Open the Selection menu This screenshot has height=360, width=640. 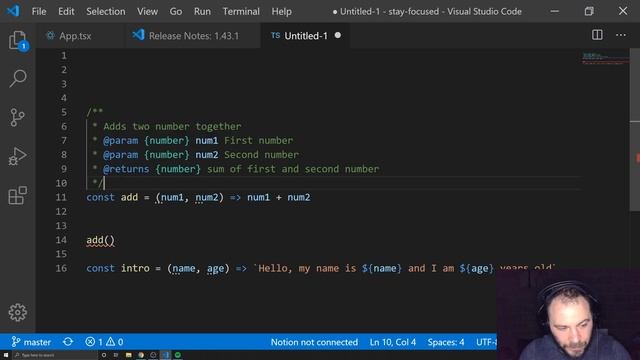coord(106,11)
